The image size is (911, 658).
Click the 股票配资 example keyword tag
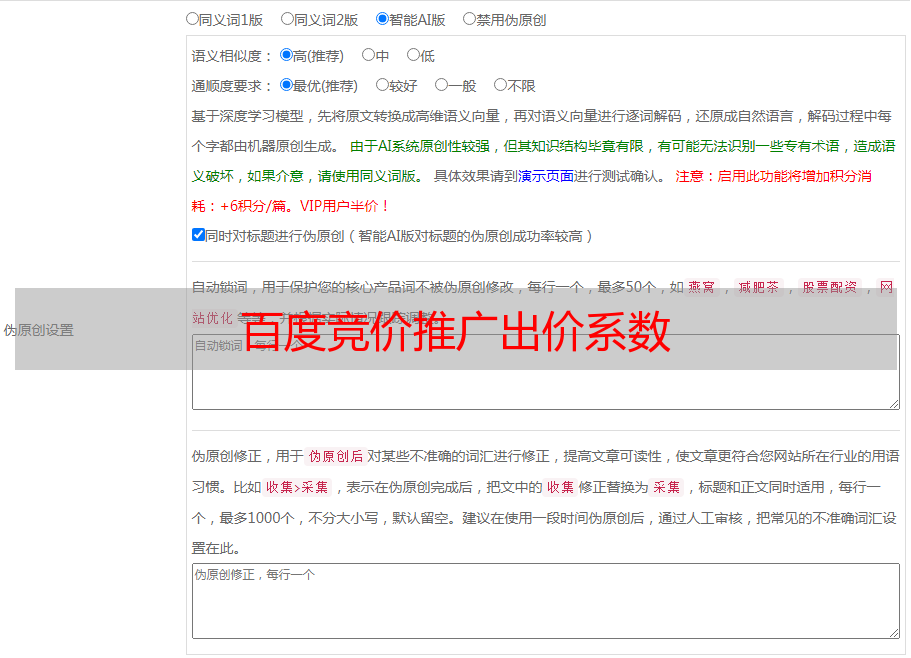point(829,288)
